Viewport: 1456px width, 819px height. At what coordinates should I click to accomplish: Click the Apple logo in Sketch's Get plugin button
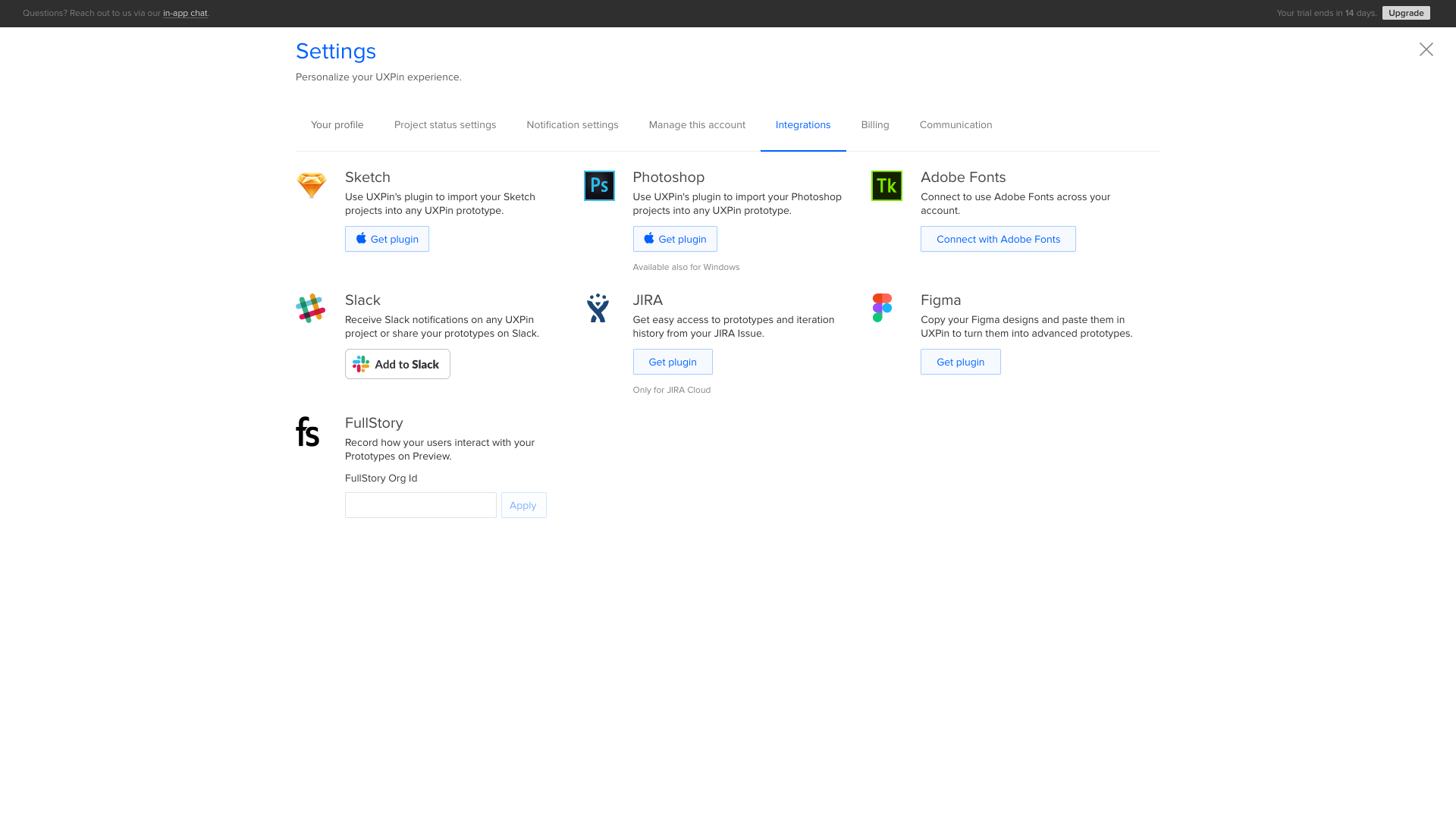coord(361,238)
